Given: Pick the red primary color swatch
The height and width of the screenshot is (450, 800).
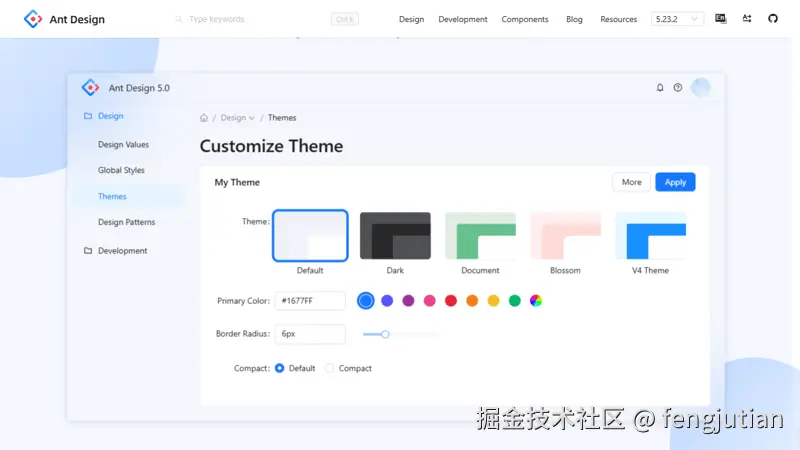Looking at the screenshot, I should click(451, 301).
